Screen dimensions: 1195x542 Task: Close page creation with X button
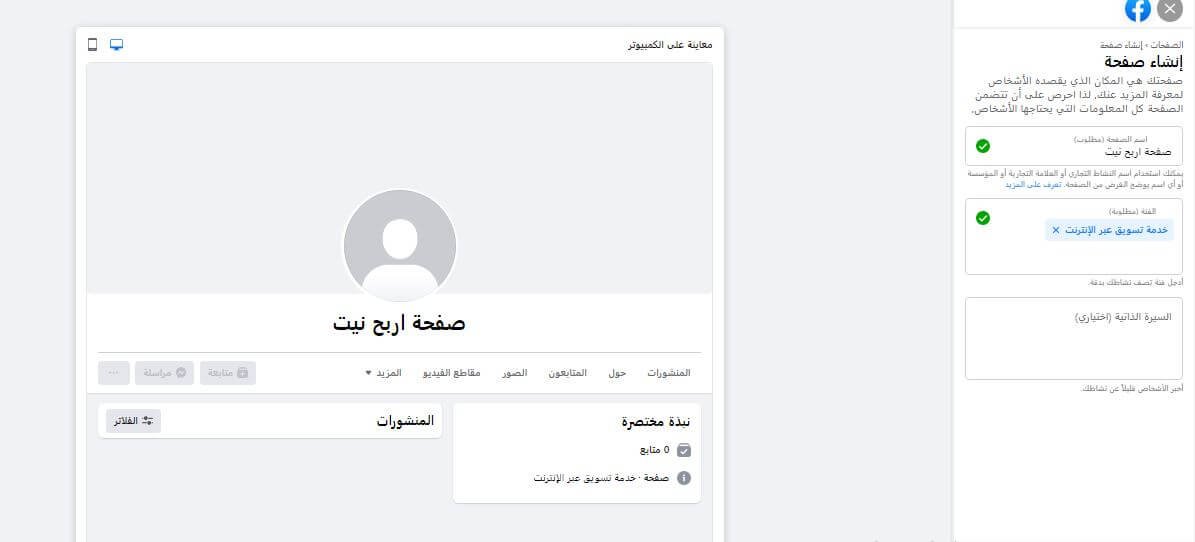1170,10
